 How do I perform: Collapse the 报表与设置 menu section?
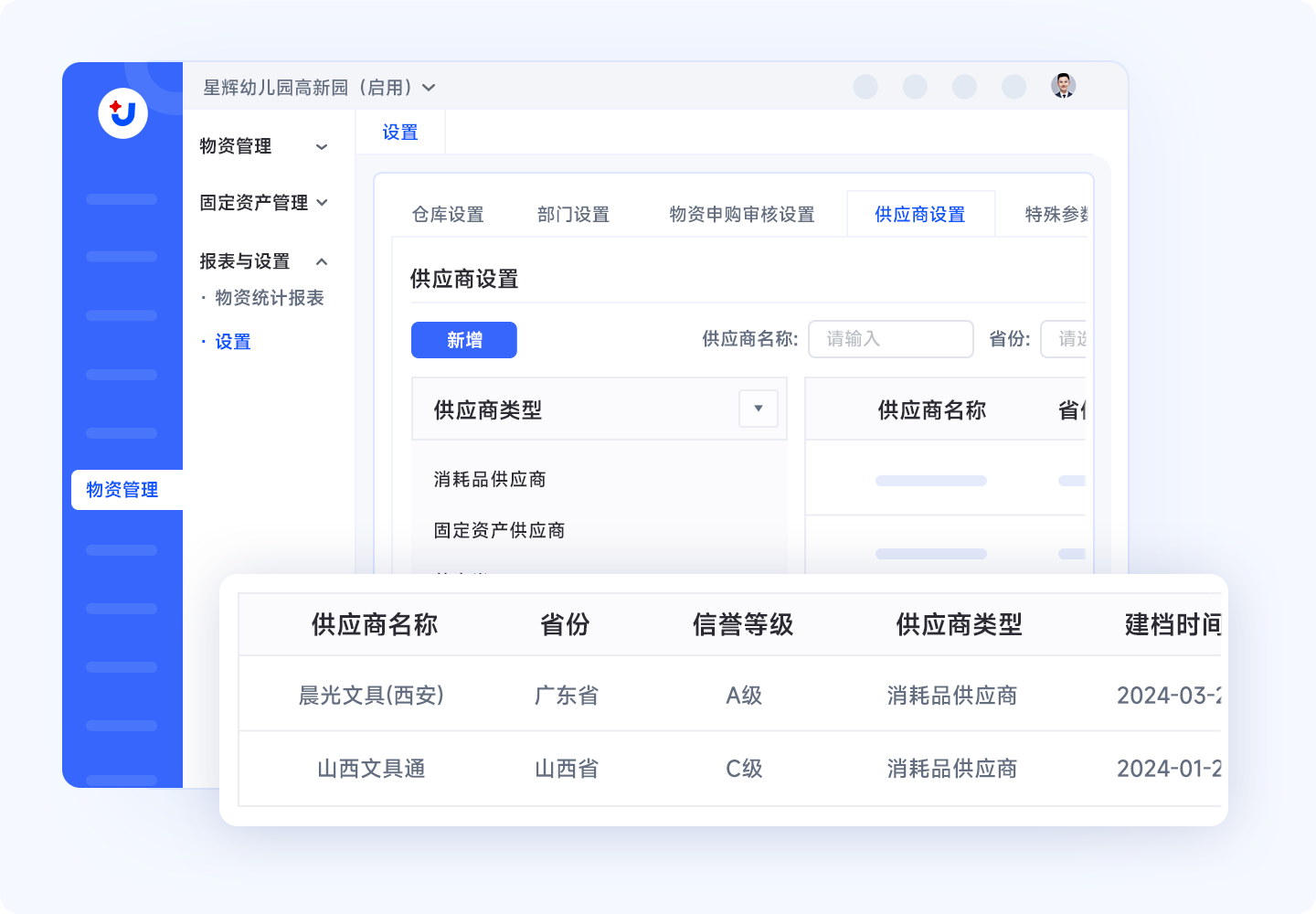[x=263, y=261]
